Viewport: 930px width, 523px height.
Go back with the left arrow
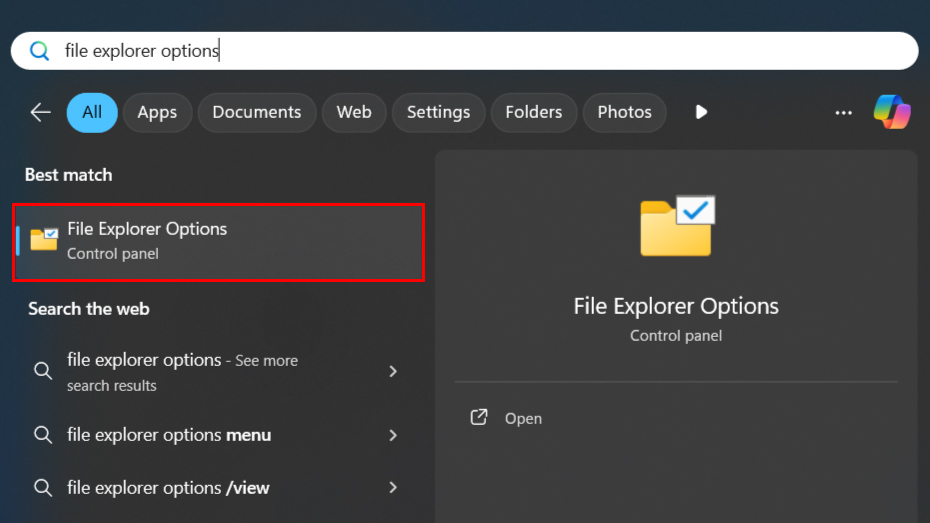[40, 112]
